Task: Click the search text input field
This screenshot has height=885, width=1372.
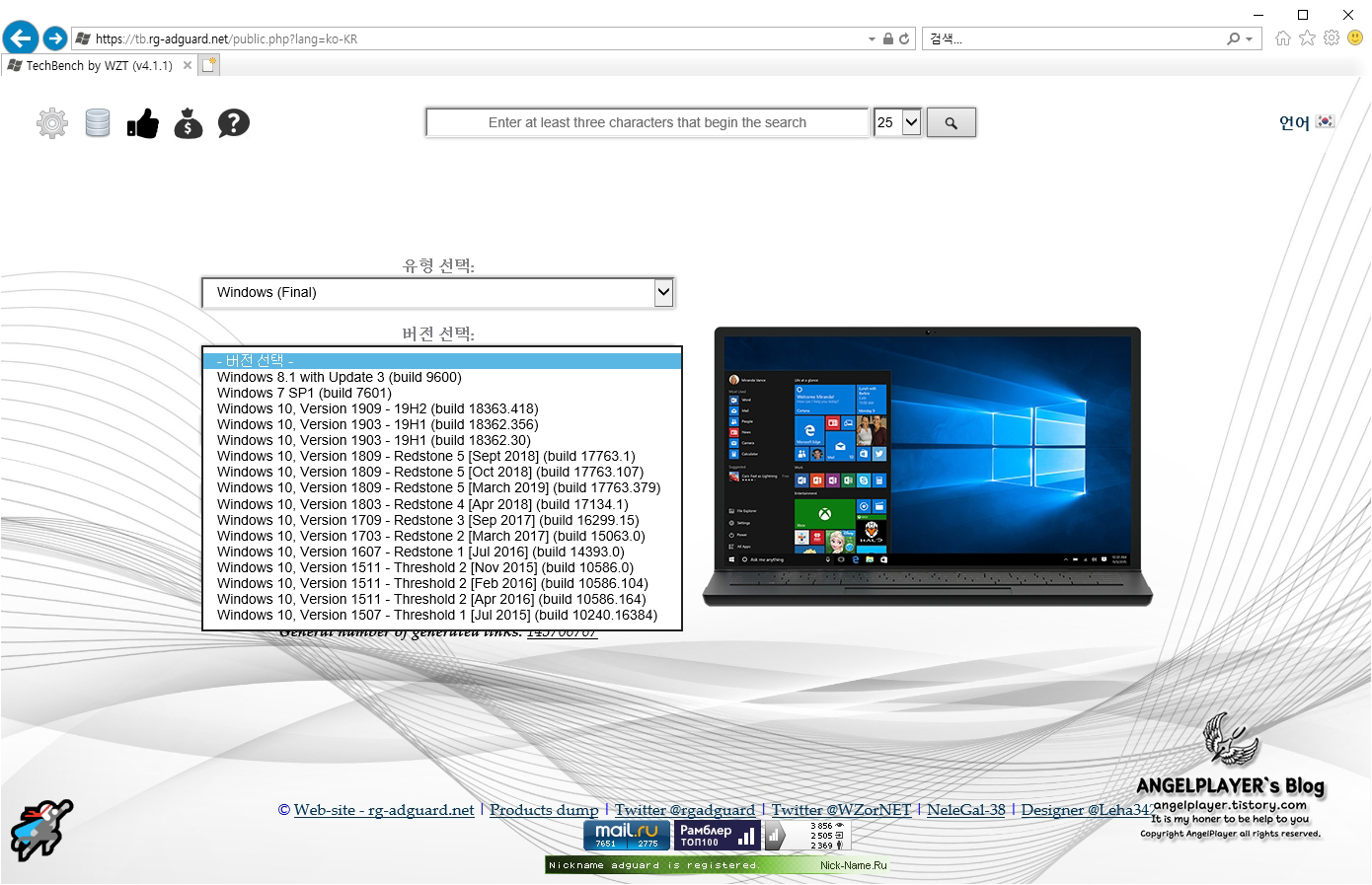Action: tap(648, 122)
